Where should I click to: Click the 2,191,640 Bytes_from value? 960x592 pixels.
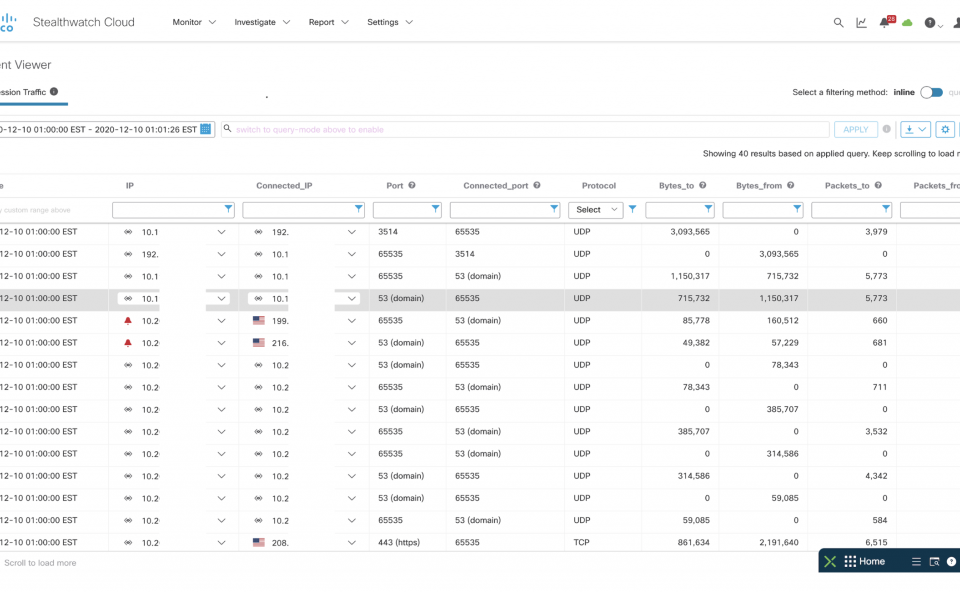(778, 542)
